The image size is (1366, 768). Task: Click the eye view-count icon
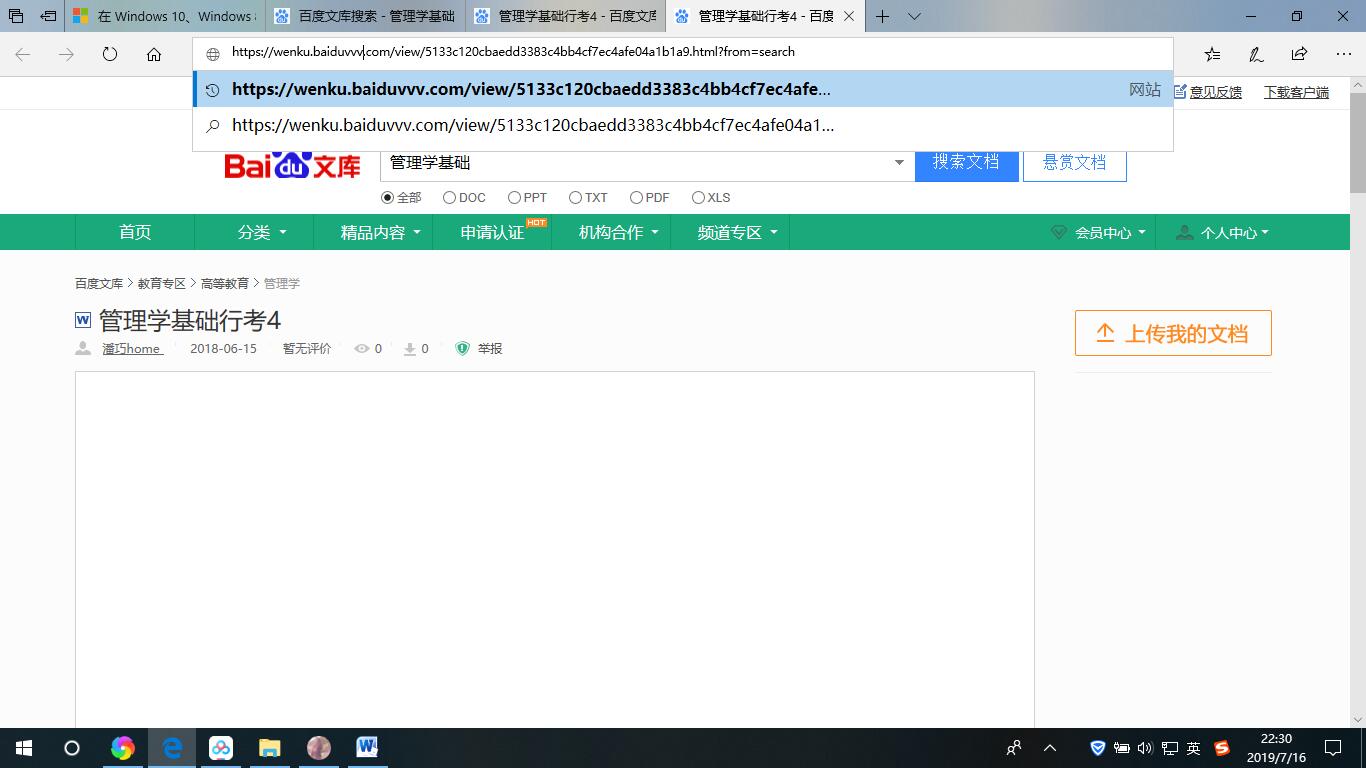click(364, 348)
